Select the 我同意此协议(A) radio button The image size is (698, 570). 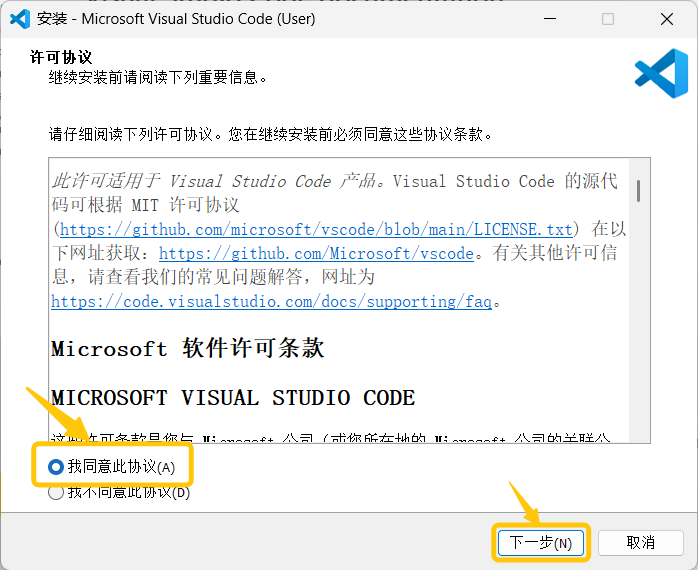click(57, 467)
